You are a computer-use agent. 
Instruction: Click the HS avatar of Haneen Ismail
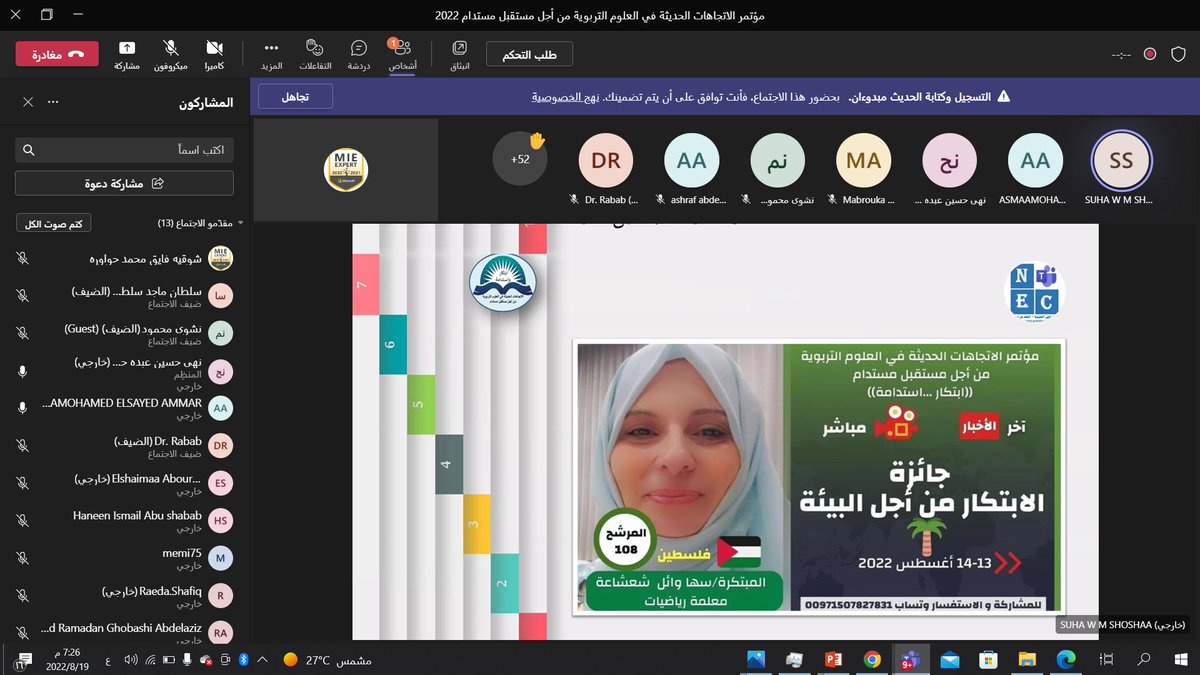click(x=220, y=521)
